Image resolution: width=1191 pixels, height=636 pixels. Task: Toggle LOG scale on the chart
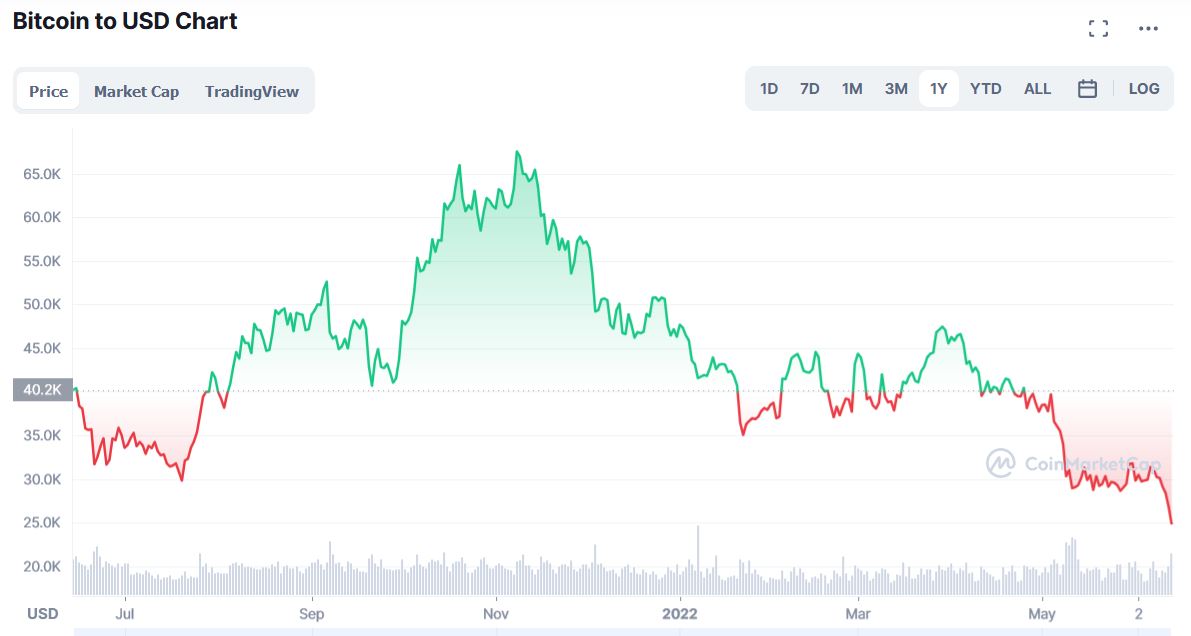[x=1143, y=89]
